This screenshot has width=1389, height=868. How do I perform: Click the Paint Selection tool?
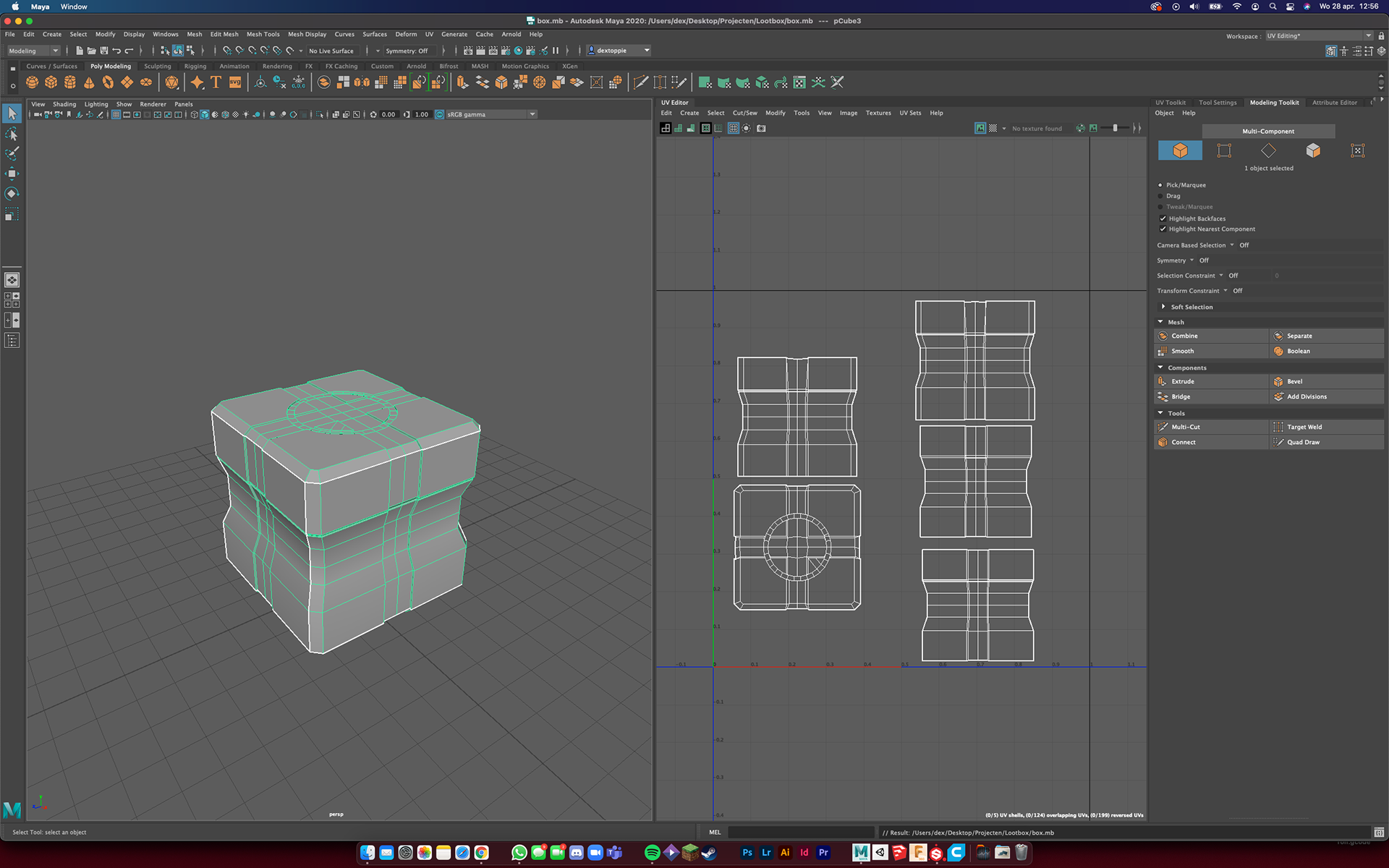(x=12, y=153)
